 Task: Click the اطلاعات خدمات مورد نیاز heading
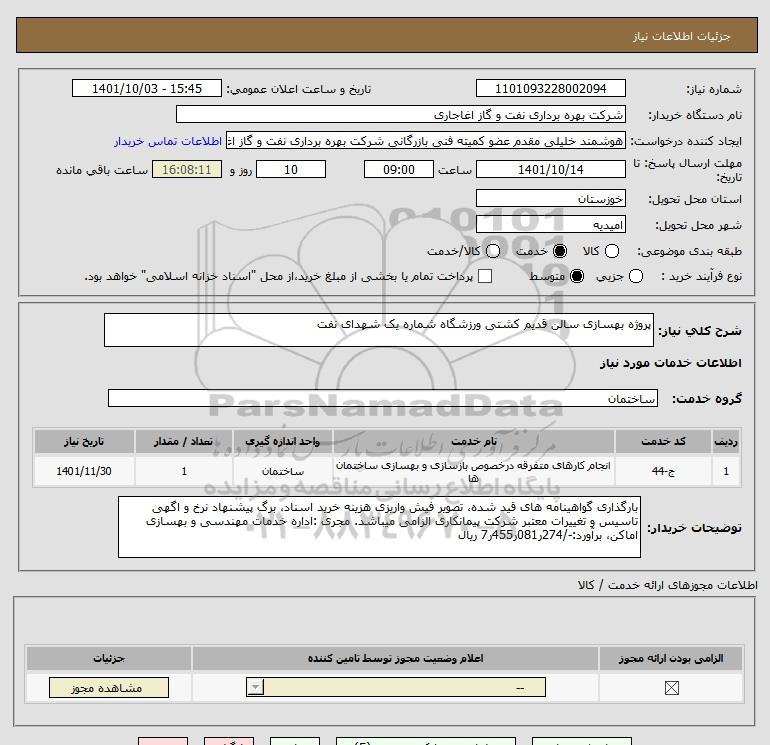(670, 363)
